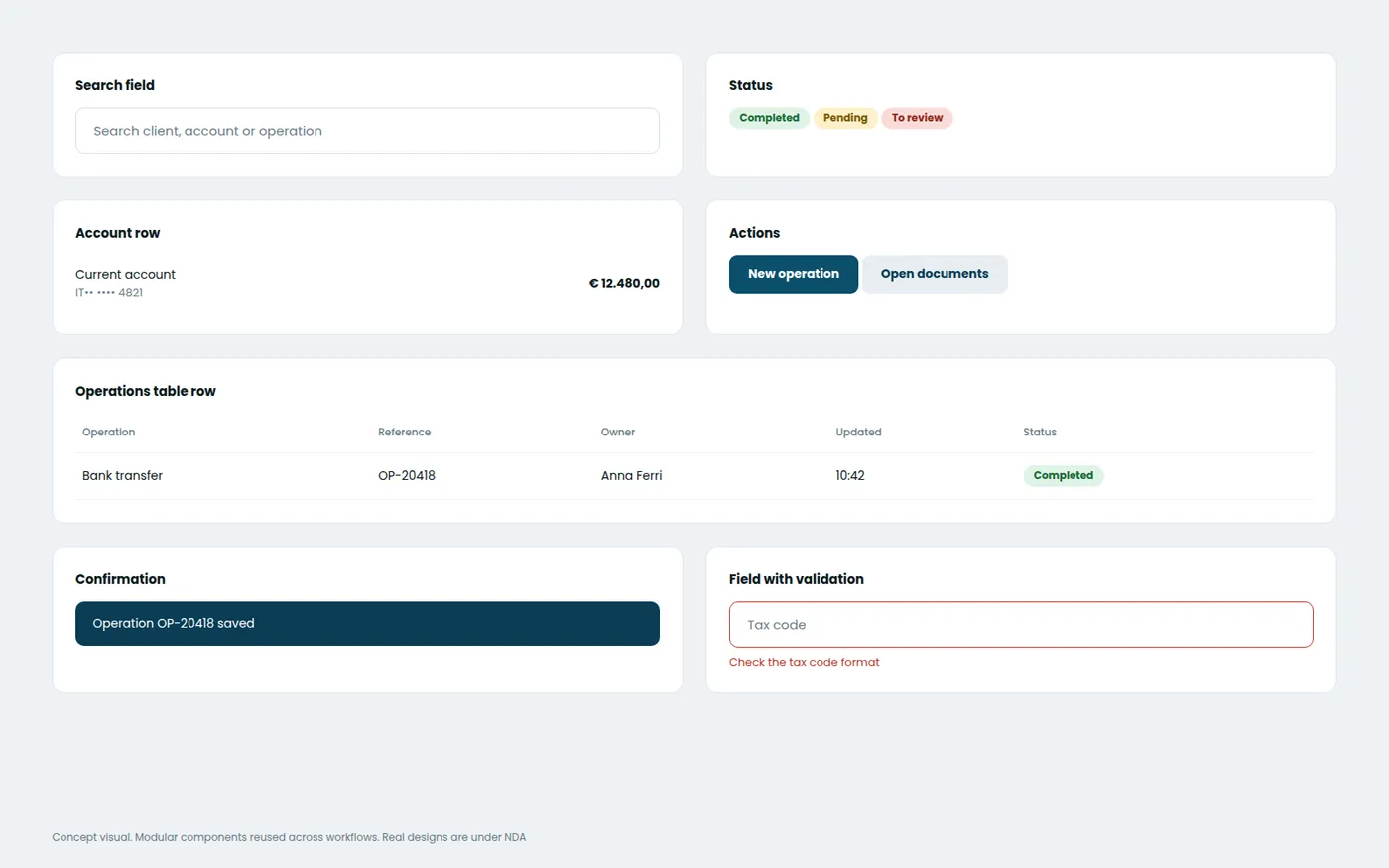Click the Account row heading

pos(117,233)
